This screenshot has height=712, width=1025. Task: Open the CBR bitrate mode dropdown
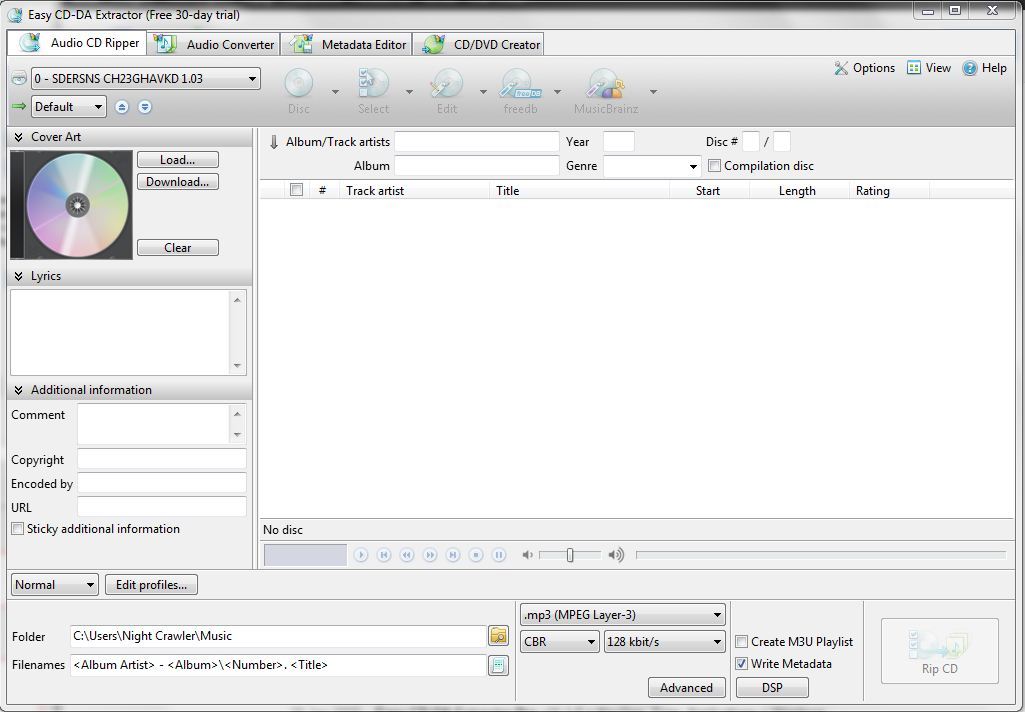(x=560, y=642)
